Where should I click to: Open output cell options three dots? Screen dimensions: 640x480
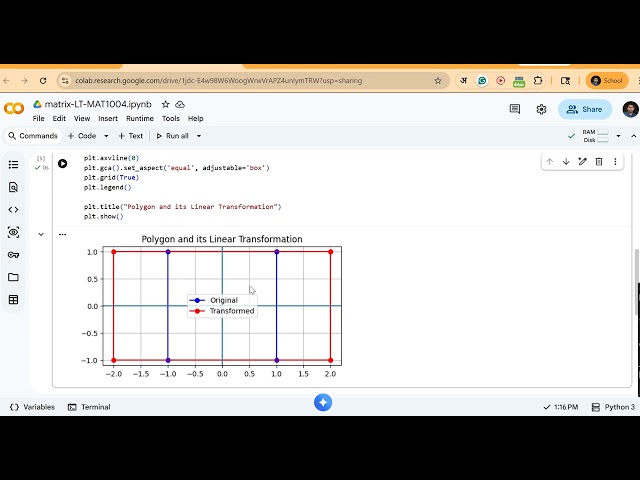coord(62,234)
